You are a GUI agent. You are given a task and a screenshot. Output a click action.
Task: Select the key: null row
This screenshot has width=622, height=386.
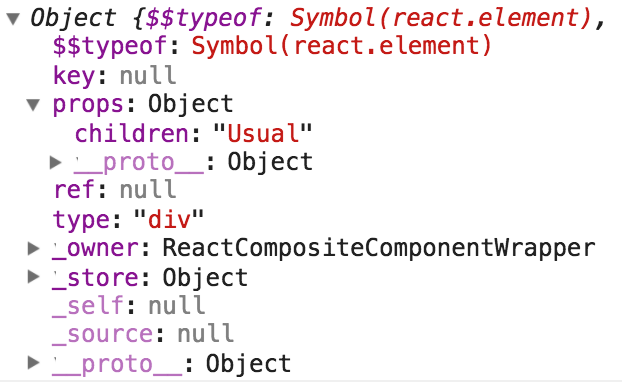tap(115, 75)
